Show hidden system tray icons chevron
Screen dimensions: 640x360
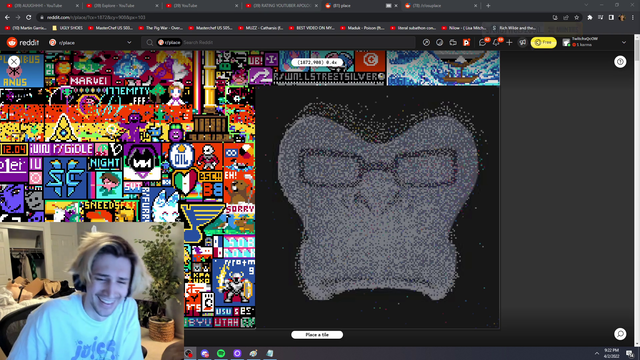[x=597, y=353]
